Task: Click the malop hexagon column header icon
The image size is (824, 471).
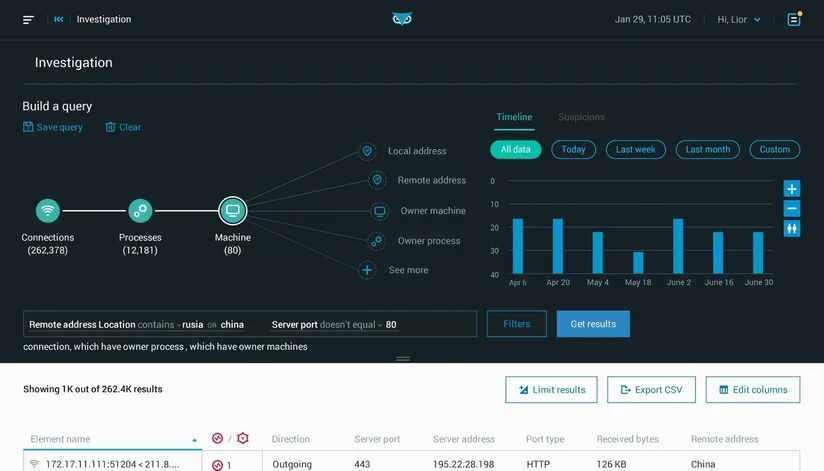Action: [243, 438]
